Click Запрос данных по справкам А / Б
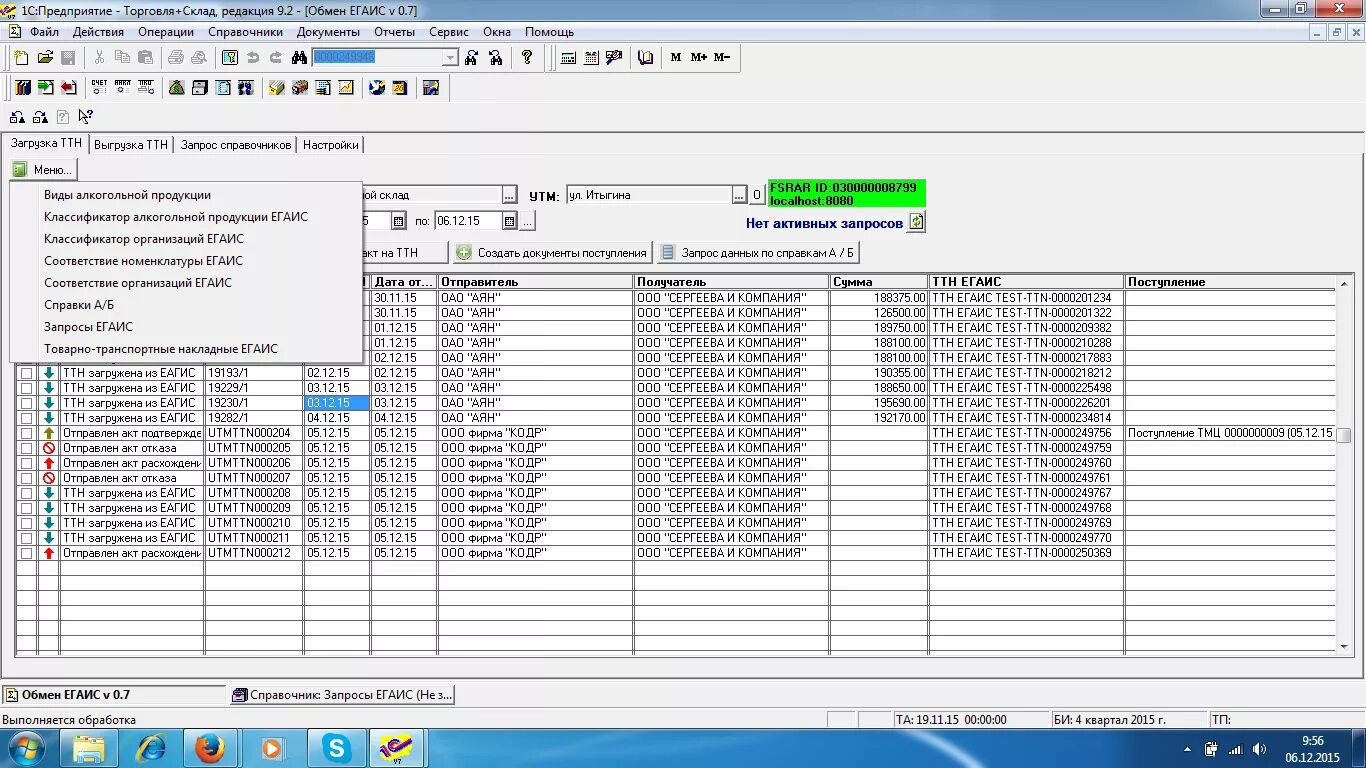Image resolution: width=1366 pixels, height=768 pixels. point(759,253)
